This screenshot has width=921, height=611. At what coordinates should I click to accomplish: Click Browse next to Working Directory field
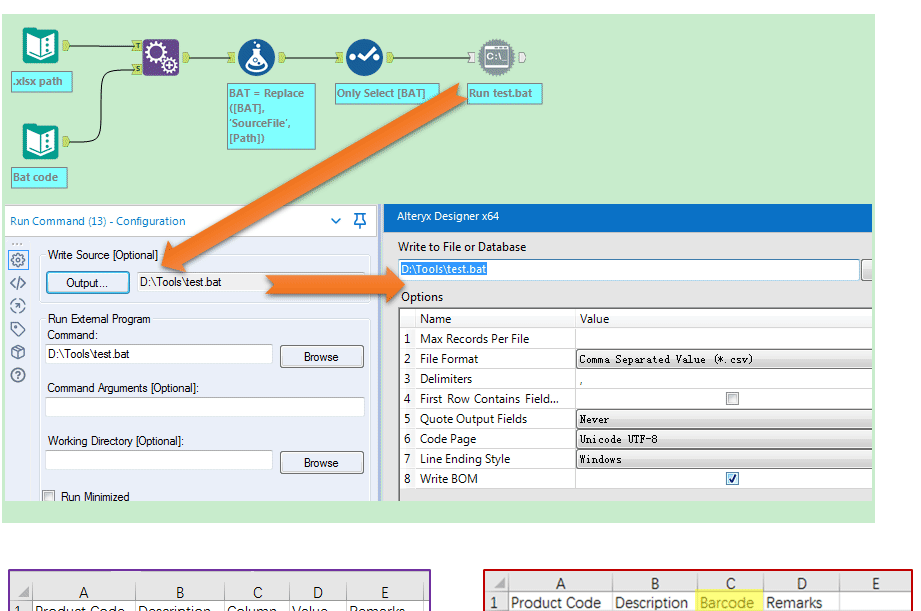[321, 462]
